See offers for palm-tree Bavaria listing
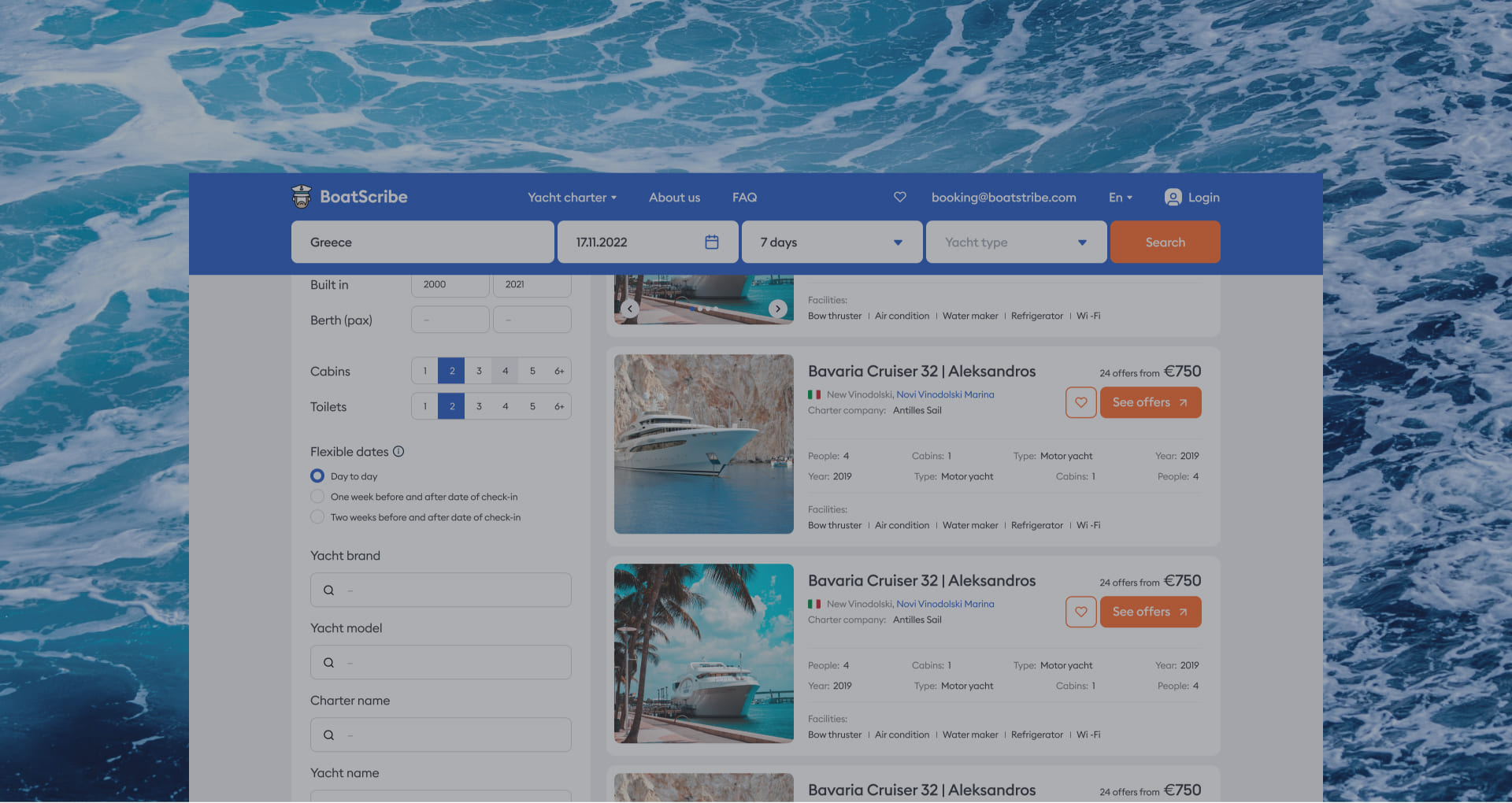The height and width of the screenshot is (803, 1512). 1151,612
